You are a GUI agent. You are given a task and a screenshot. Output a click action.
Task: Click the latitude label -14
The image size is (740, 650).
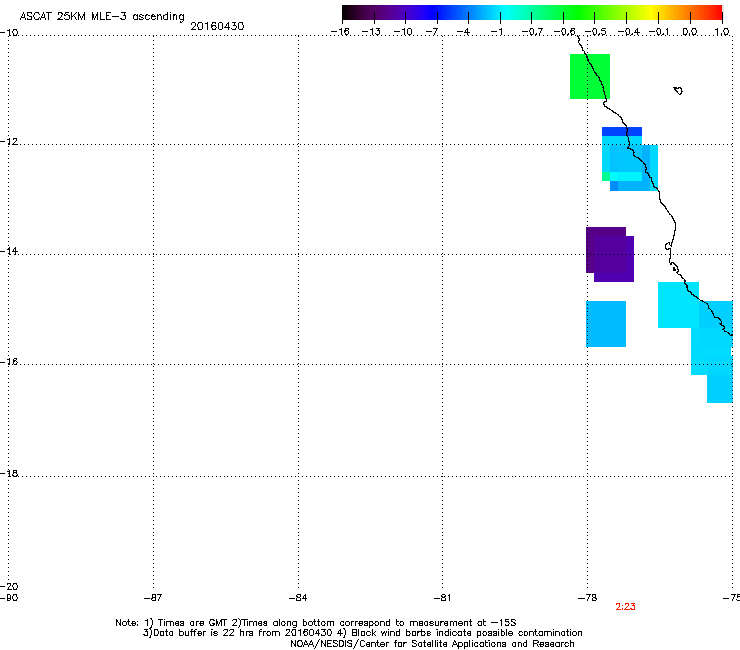[9, 251]
